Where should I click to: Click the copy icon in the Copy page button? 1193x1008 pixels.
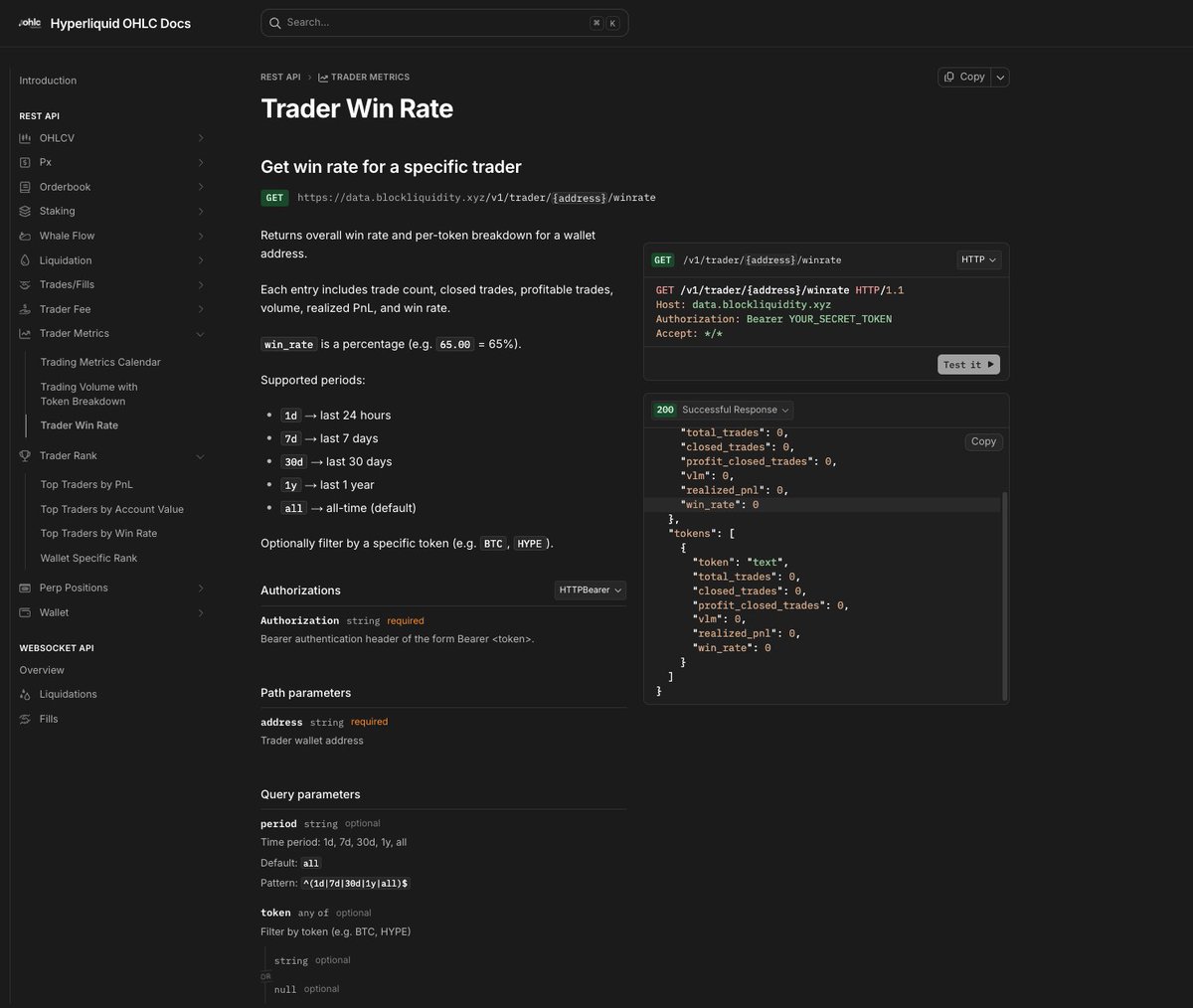tap(950, 77)
